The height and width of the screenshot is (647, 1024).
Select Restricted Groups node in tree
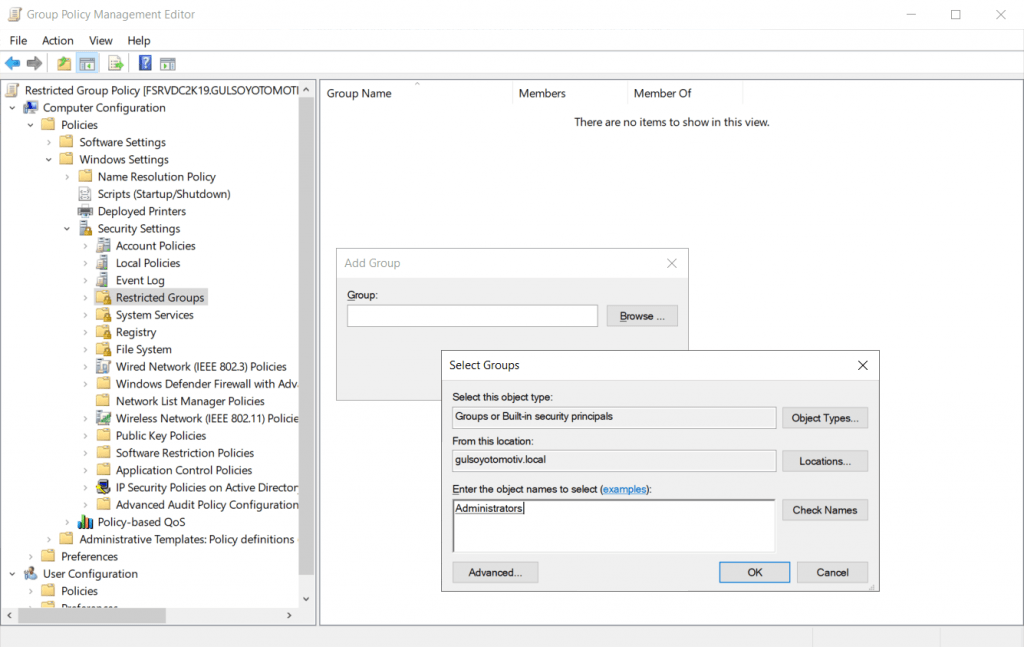coord(159,298)
